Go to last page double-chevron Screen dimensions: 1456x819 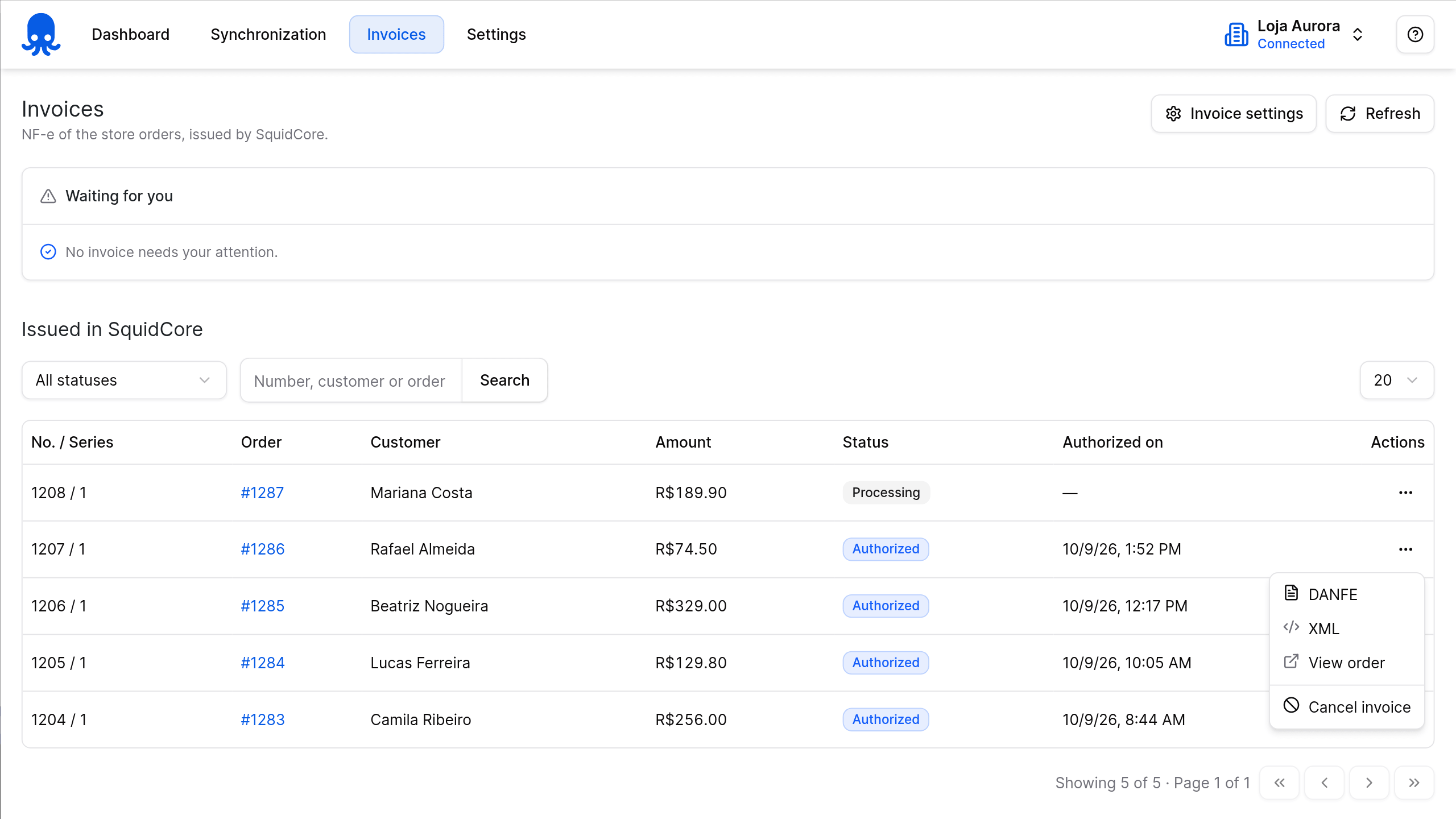coord(1414,783)
